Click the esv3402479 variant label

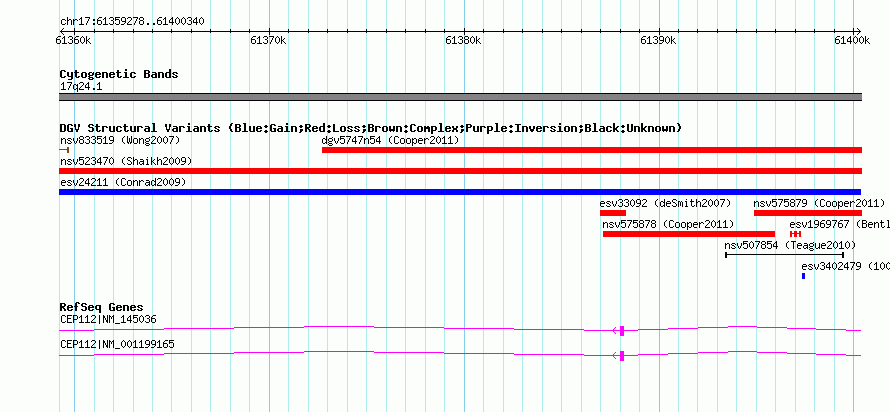coord(845,266)
